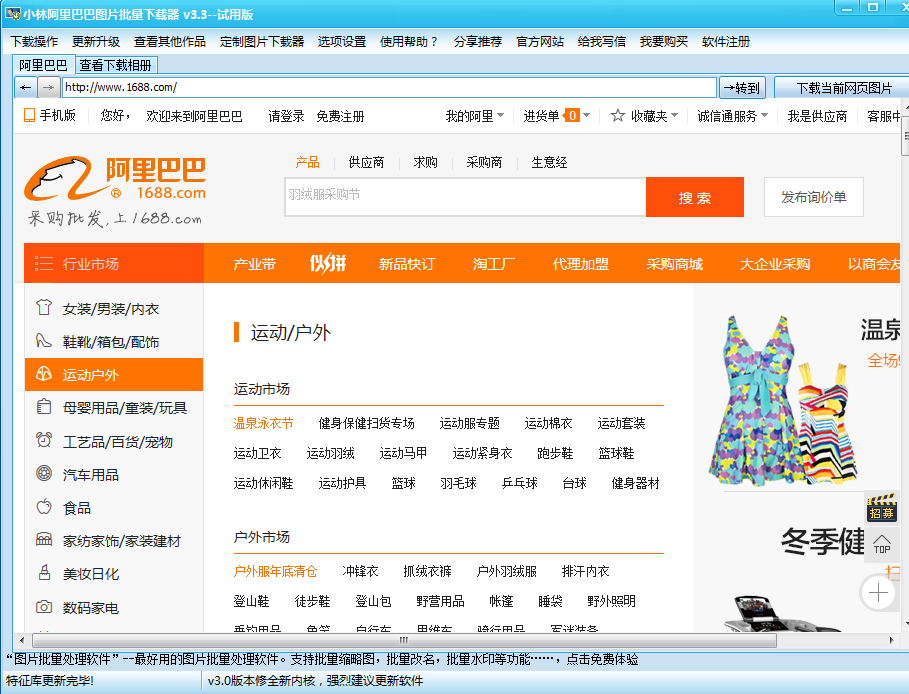Open the 下载操作 menu
The image size is (909, 694).
34,42
